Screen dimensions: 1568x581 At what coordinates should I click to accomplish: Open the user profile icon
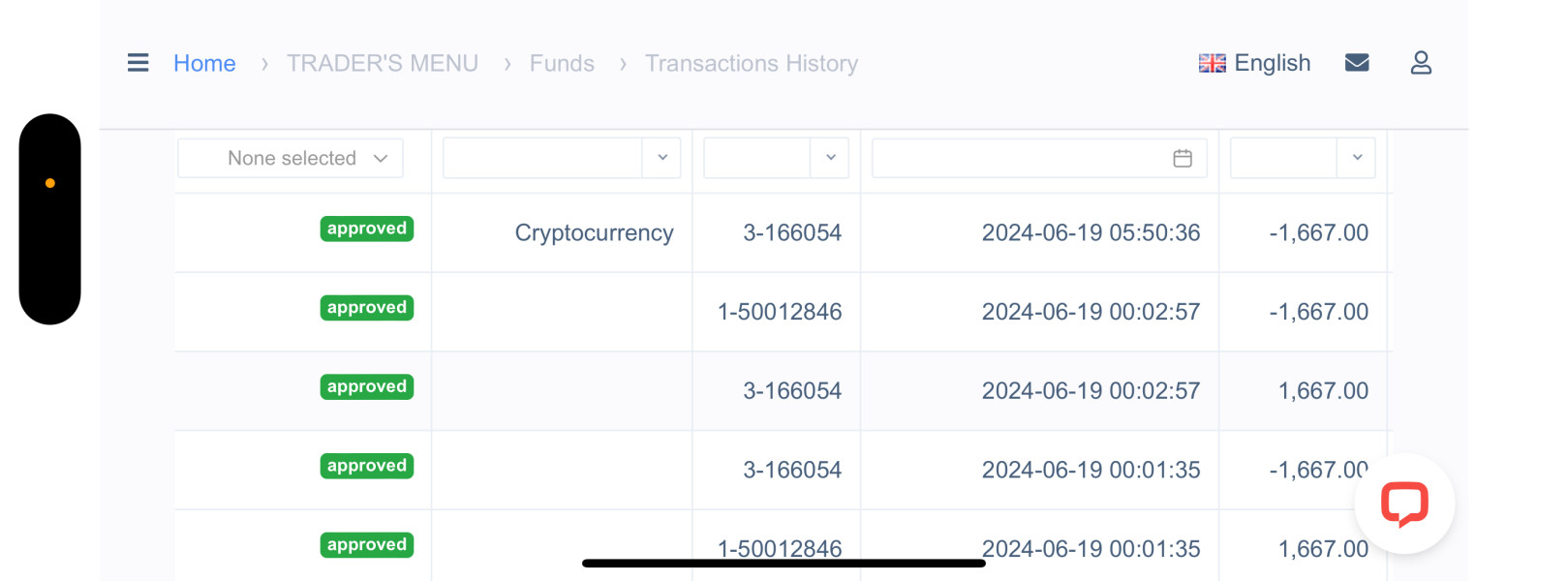pyautogui.click(x=1421, y=63)
